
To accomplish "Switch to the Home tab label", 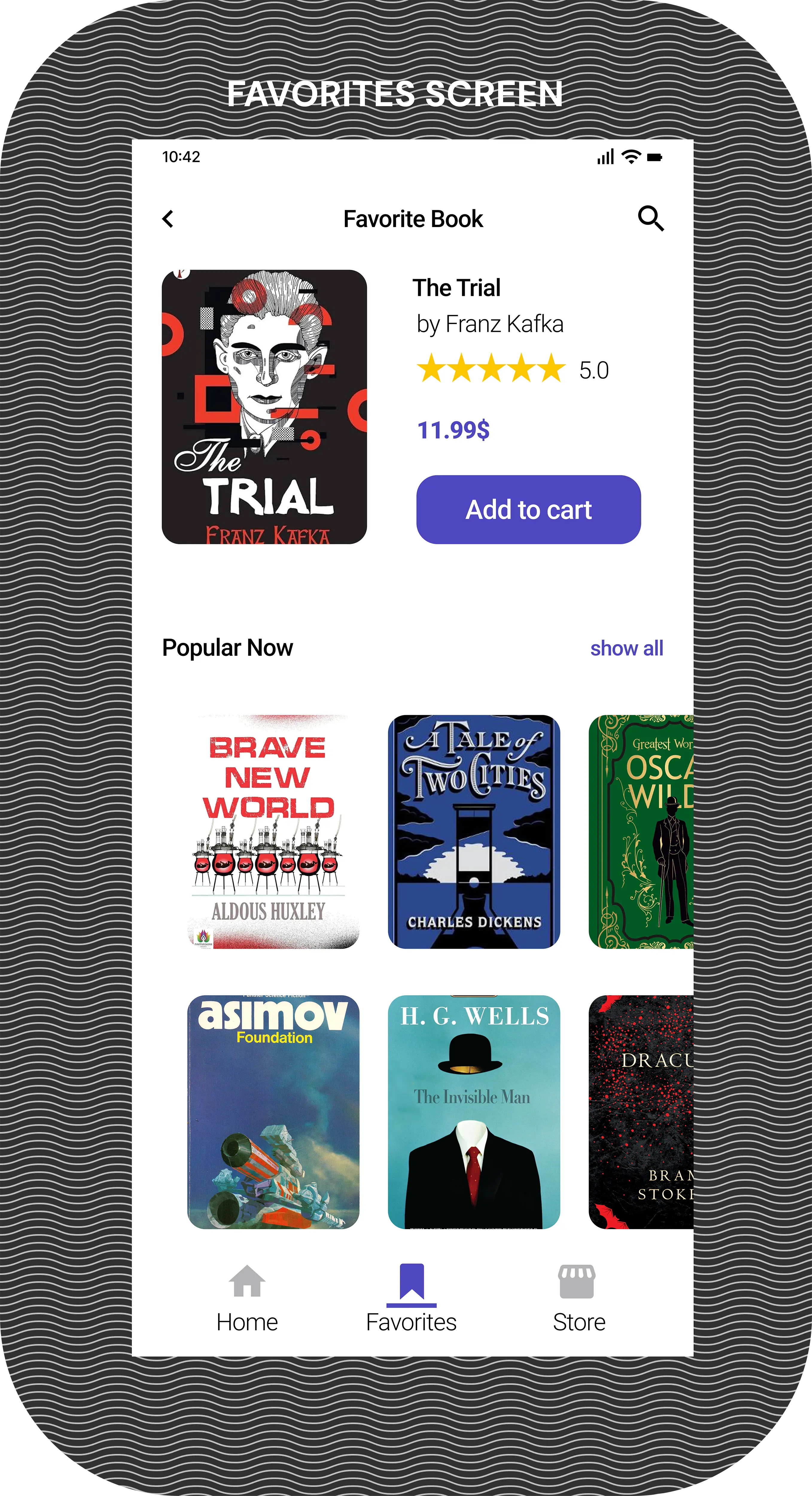I will [x=247, y=1322].
